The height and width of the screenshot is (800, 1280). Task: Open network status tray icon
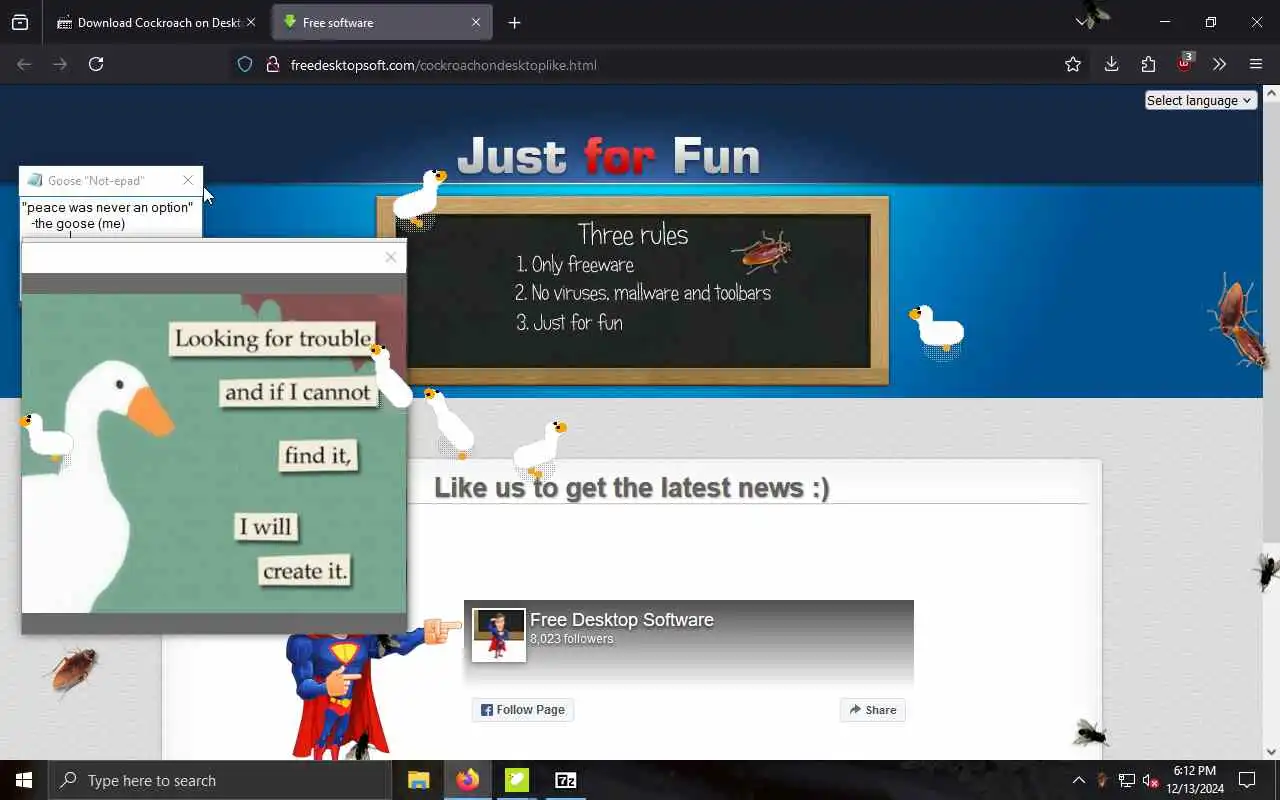click(x=1127, y=780)
